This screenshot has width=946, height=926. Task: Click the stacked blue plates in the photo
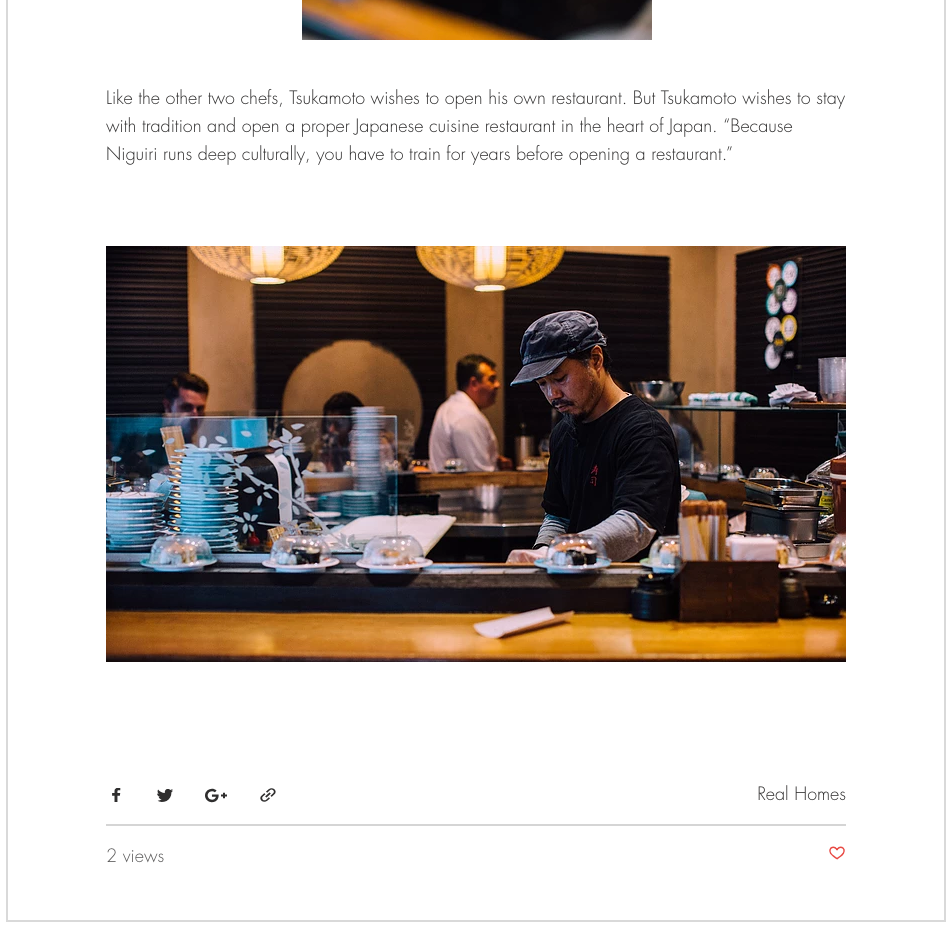coord(202,499)
